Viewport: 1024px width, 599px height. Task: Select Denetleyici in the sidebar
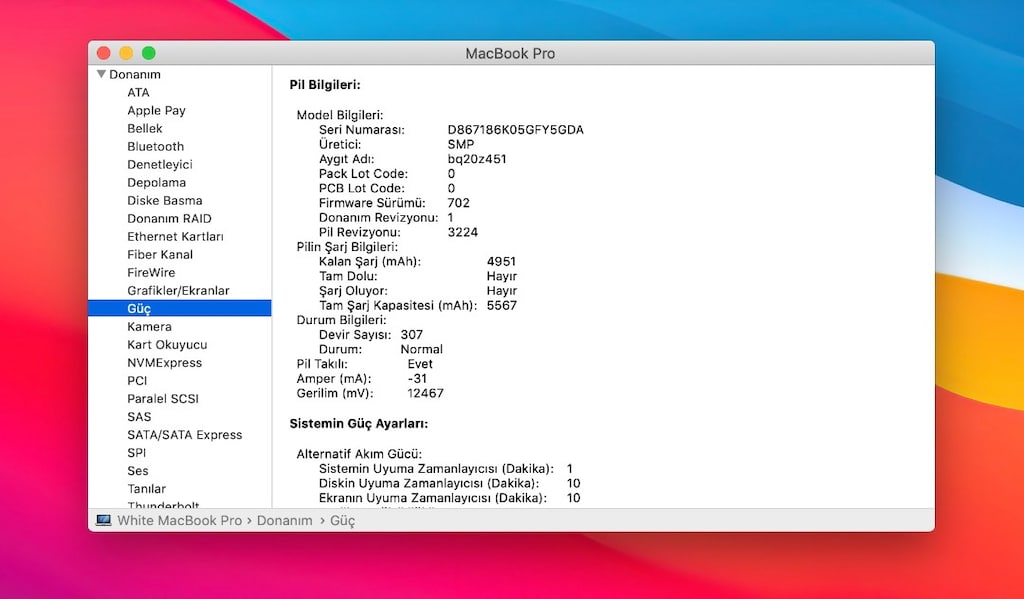coord(159,165)
